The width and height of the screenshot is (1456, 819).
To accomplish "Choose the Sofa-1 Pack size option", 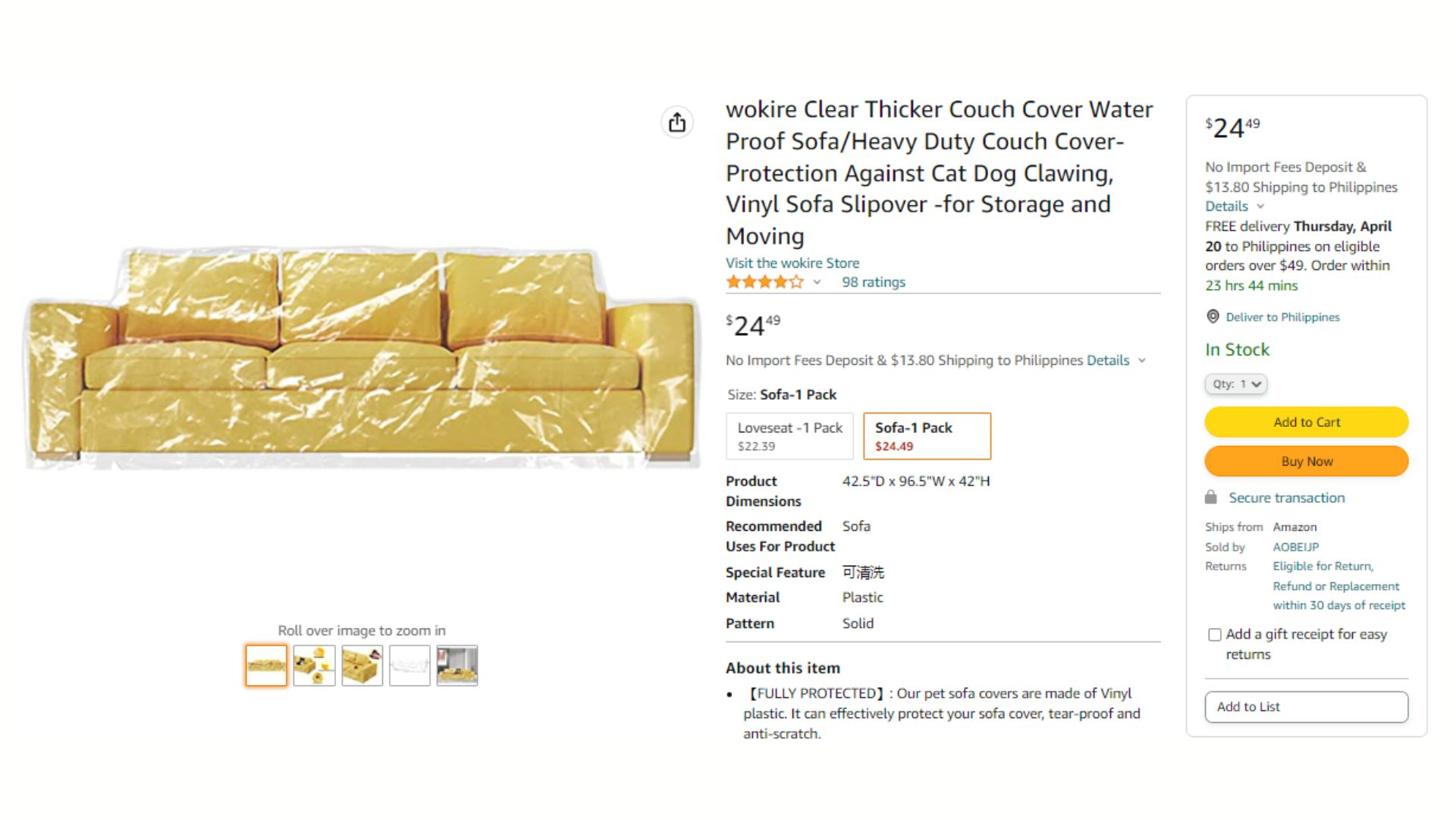I will tap(927, 436).
